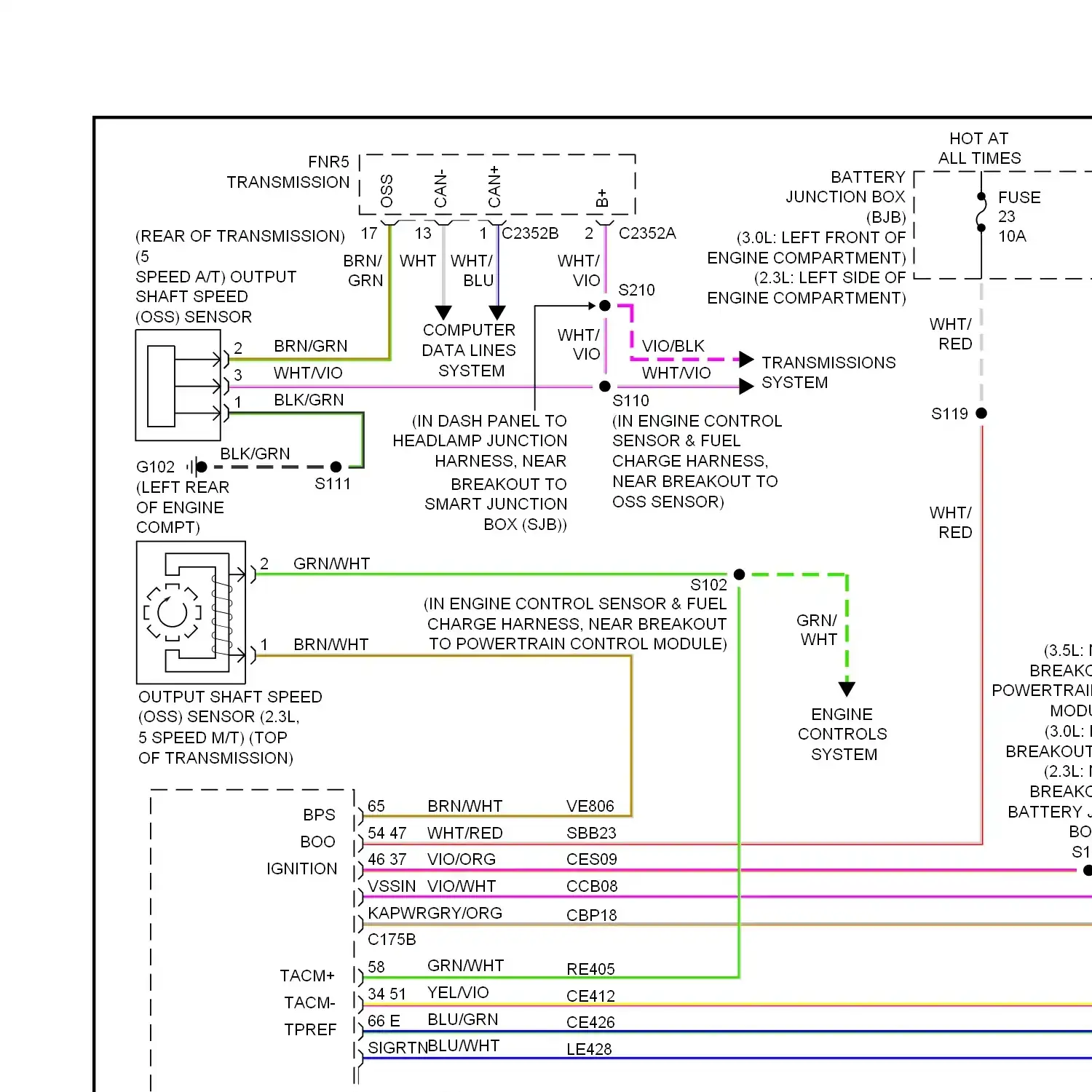Click the TACM+ module pin label
The width and height of the screenshot is (1092, 1092).
307,976
